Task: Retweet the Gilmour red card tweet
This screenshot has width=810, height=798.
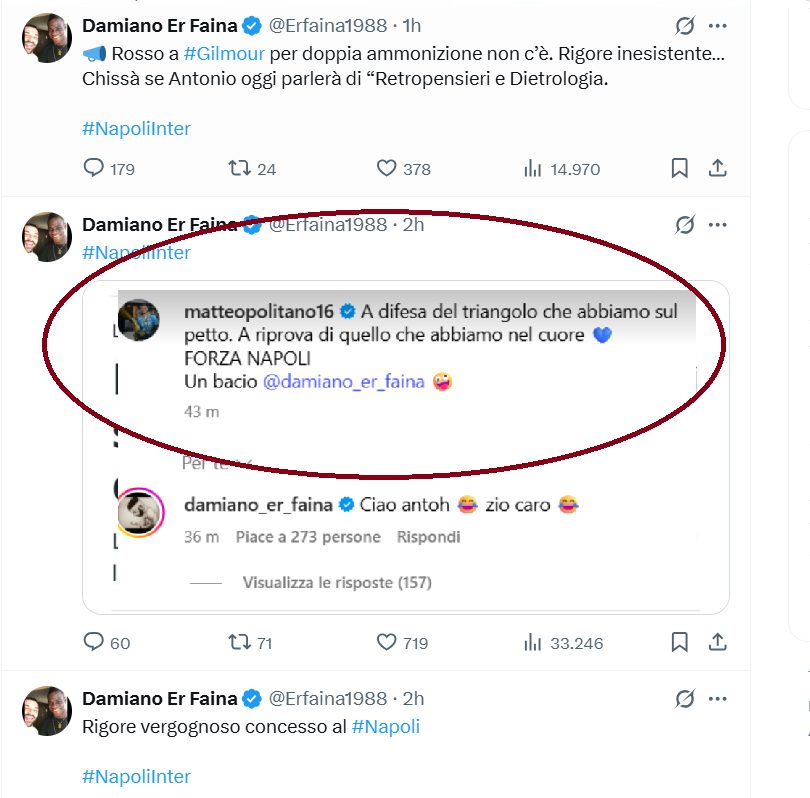Action: (x=240, y=169)
